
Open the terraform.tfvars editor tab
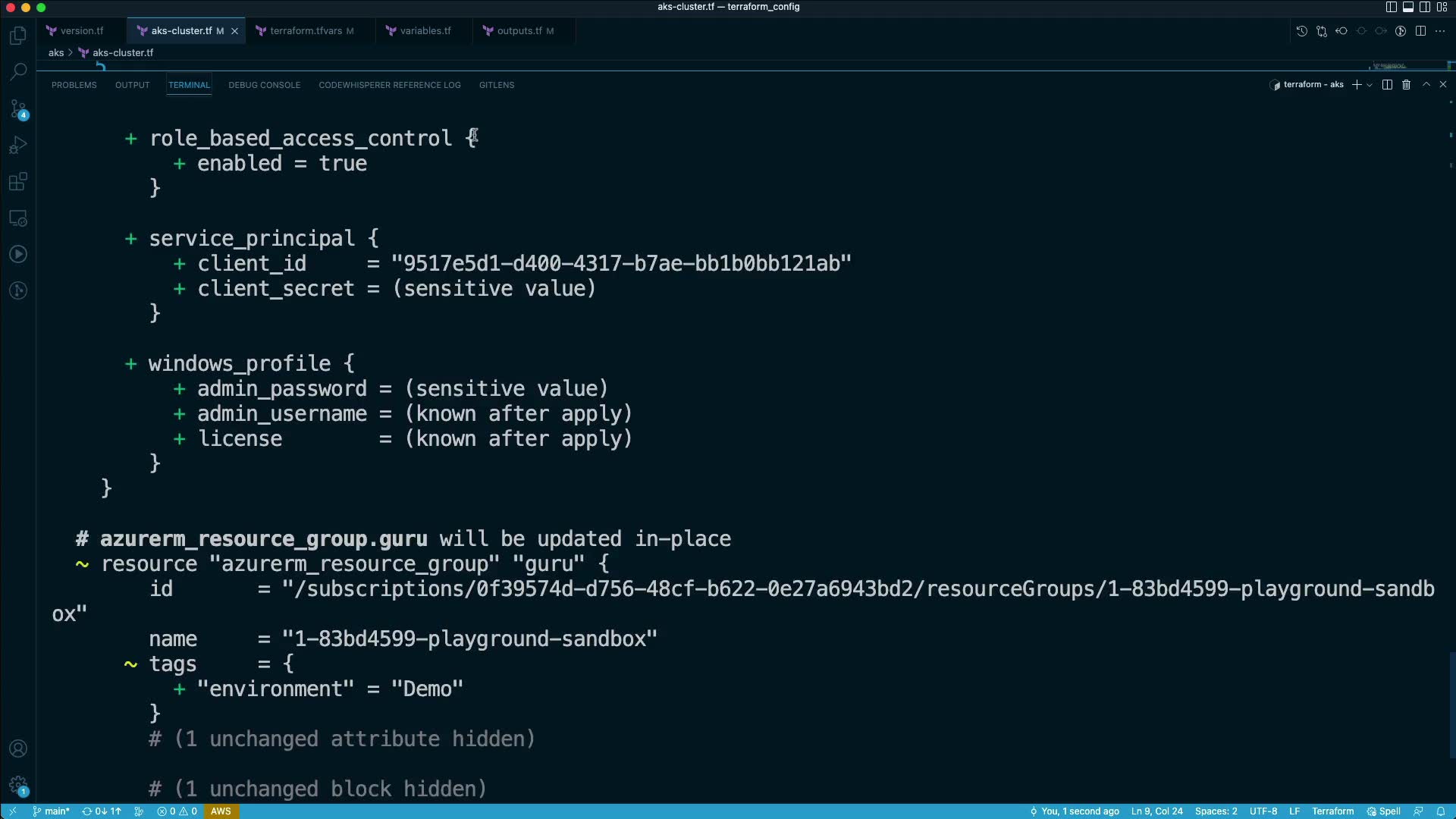click(x=306, y=31)
